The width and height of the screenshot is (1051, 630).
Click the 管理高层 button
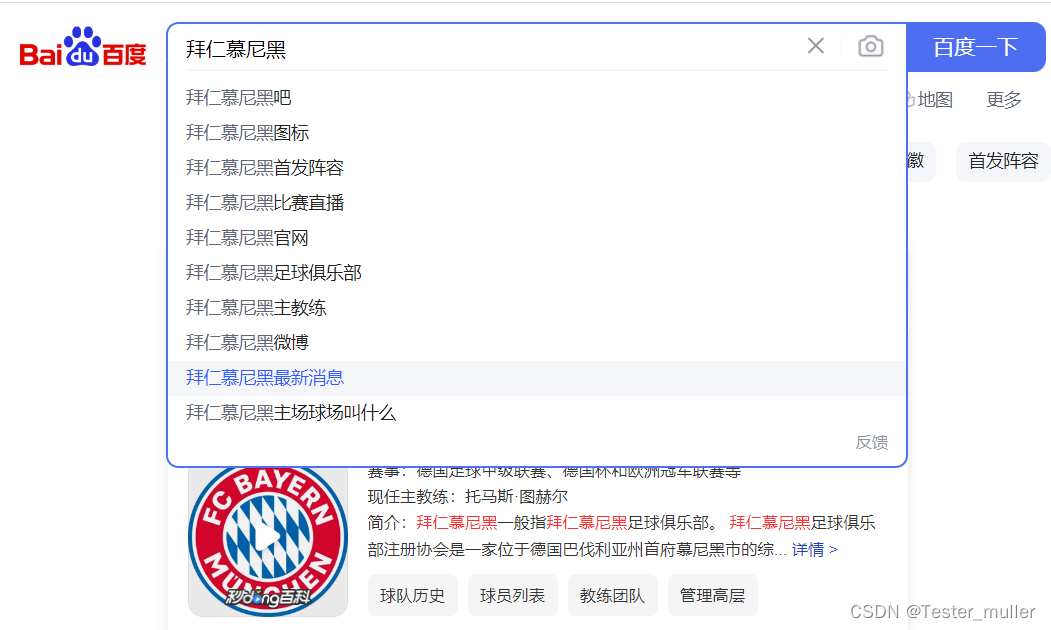coord(712,595)
